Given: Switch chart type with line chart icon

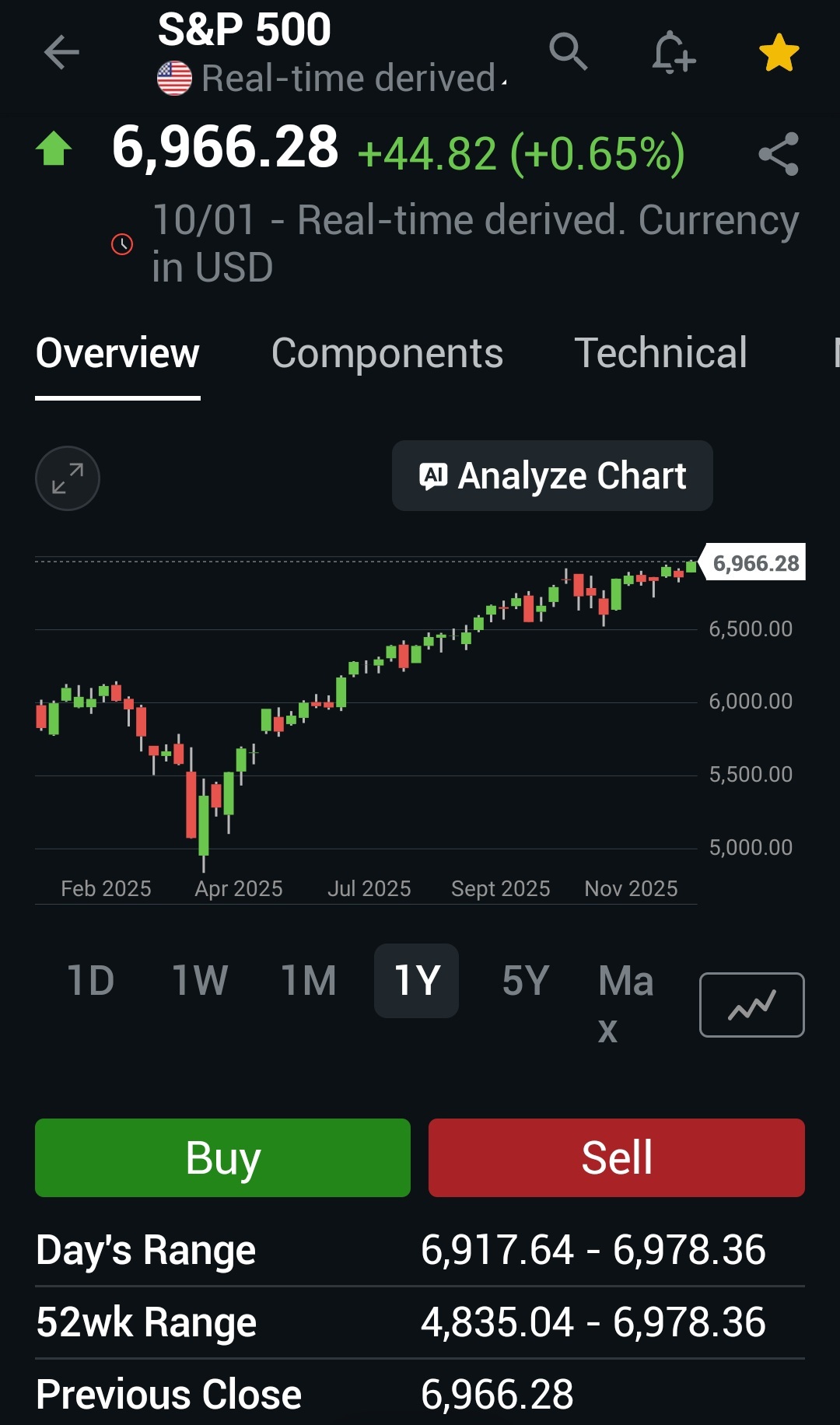Looking at the screenshot, I should click(x=752, y=1005).
